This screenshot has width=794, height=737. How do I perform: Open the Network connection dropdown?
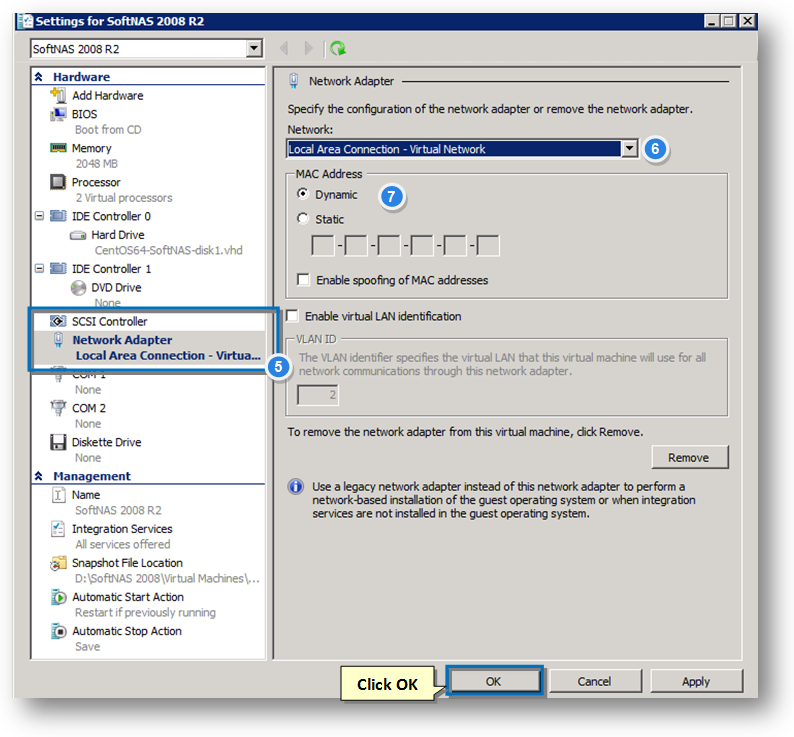click(x=629, y=148)
